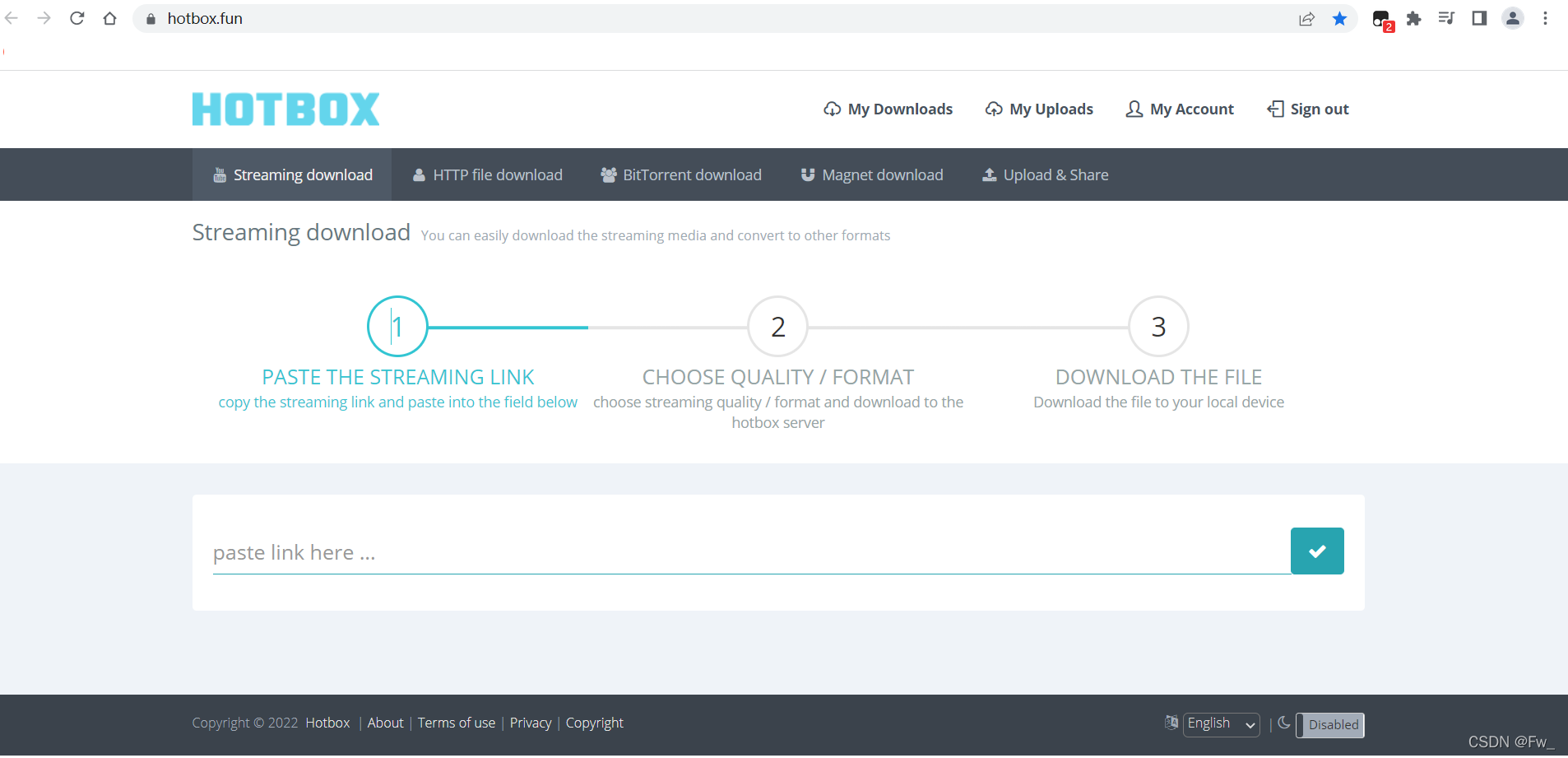Switch to HTTP file download tab
This screenshot has width=1568, height=758.
(x=488, y=174)
